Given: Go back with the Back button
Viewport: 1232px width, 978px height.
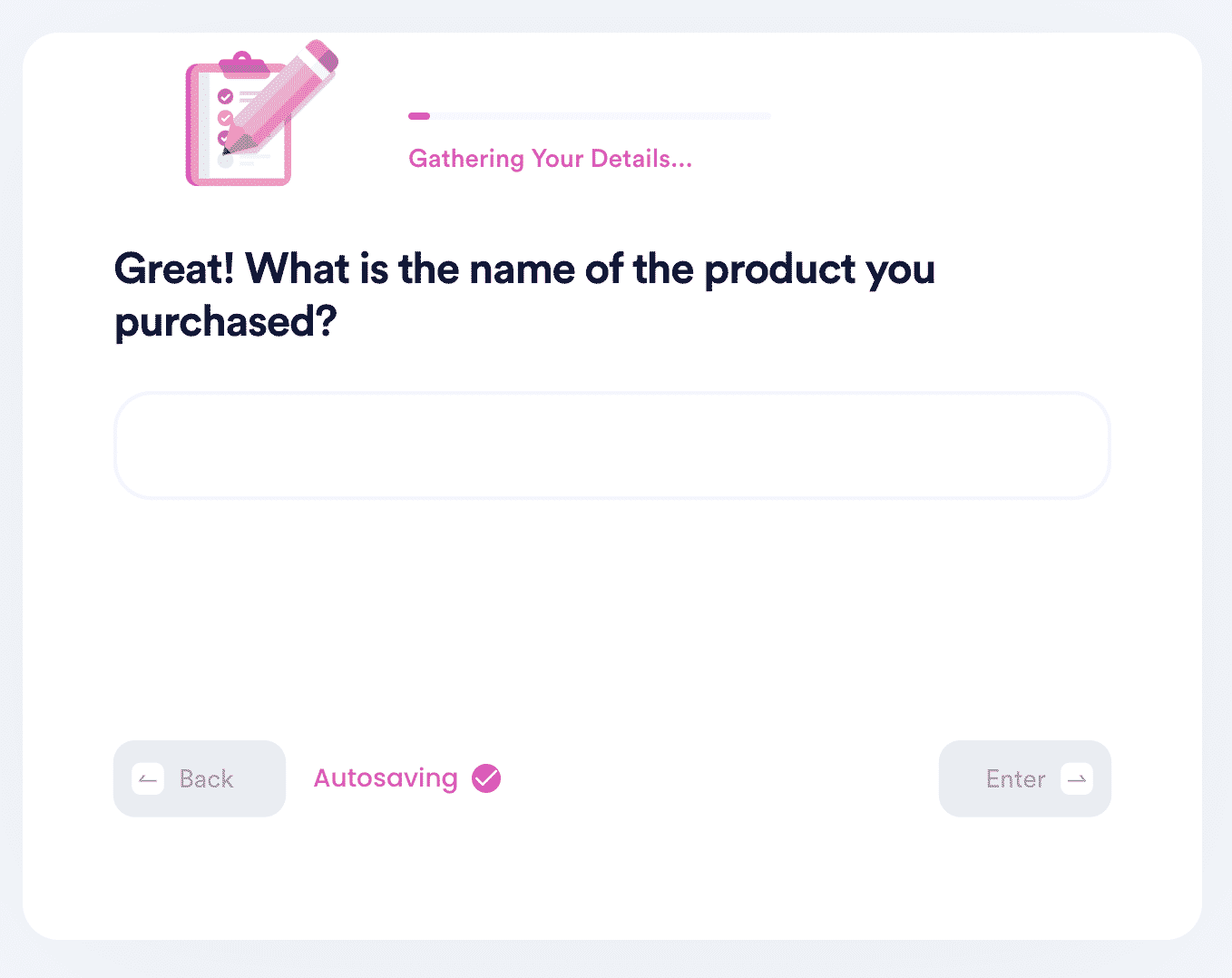Looking at the screenshot, I should 200,778.
